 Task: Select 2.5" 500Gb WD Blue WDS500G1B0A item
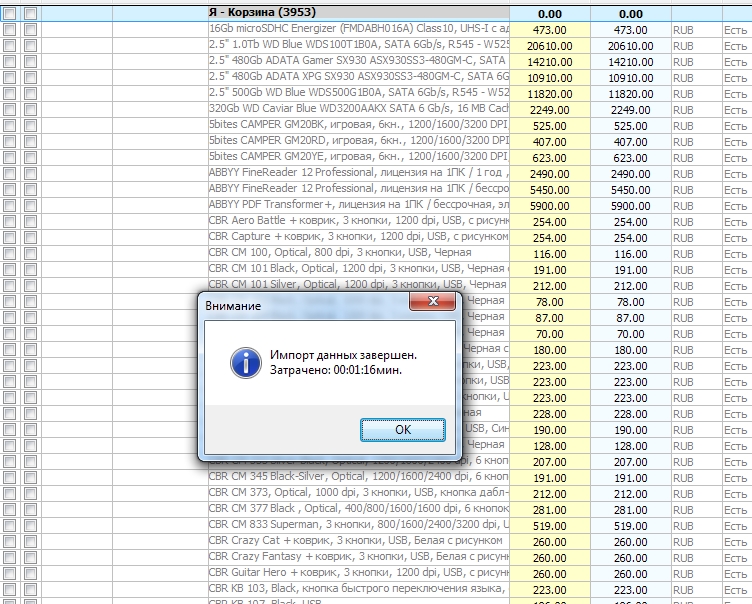tap(359, 93)
